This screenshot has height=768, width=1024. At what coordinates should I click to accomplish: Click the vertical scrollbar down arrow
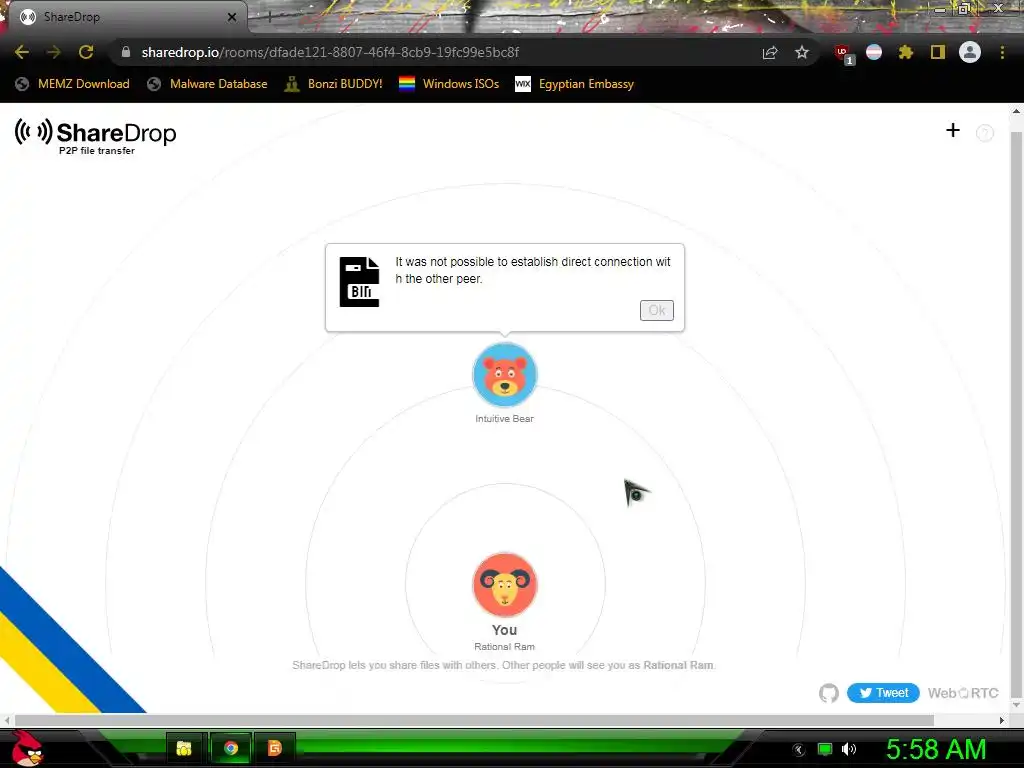click(1016, 704)
